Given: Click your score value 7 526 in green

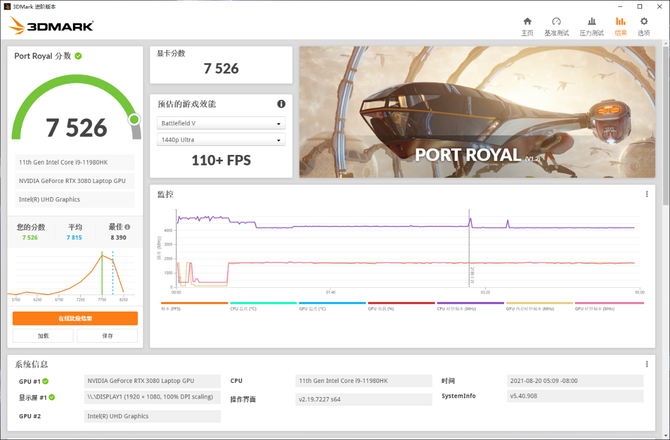Looking at the screenshot, I should (x=30, y=238).
